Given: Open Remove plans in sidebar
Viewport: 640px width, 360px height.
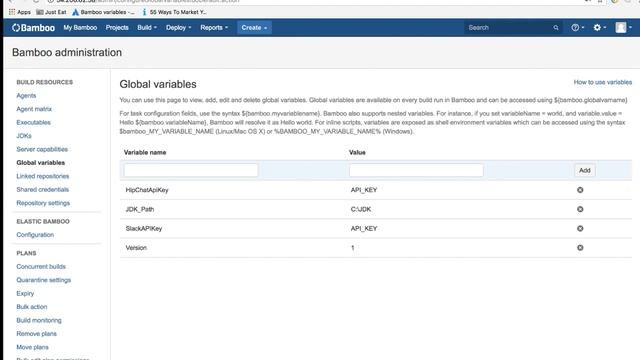Looking at the screenshot, I should click(x=36, y=333).
